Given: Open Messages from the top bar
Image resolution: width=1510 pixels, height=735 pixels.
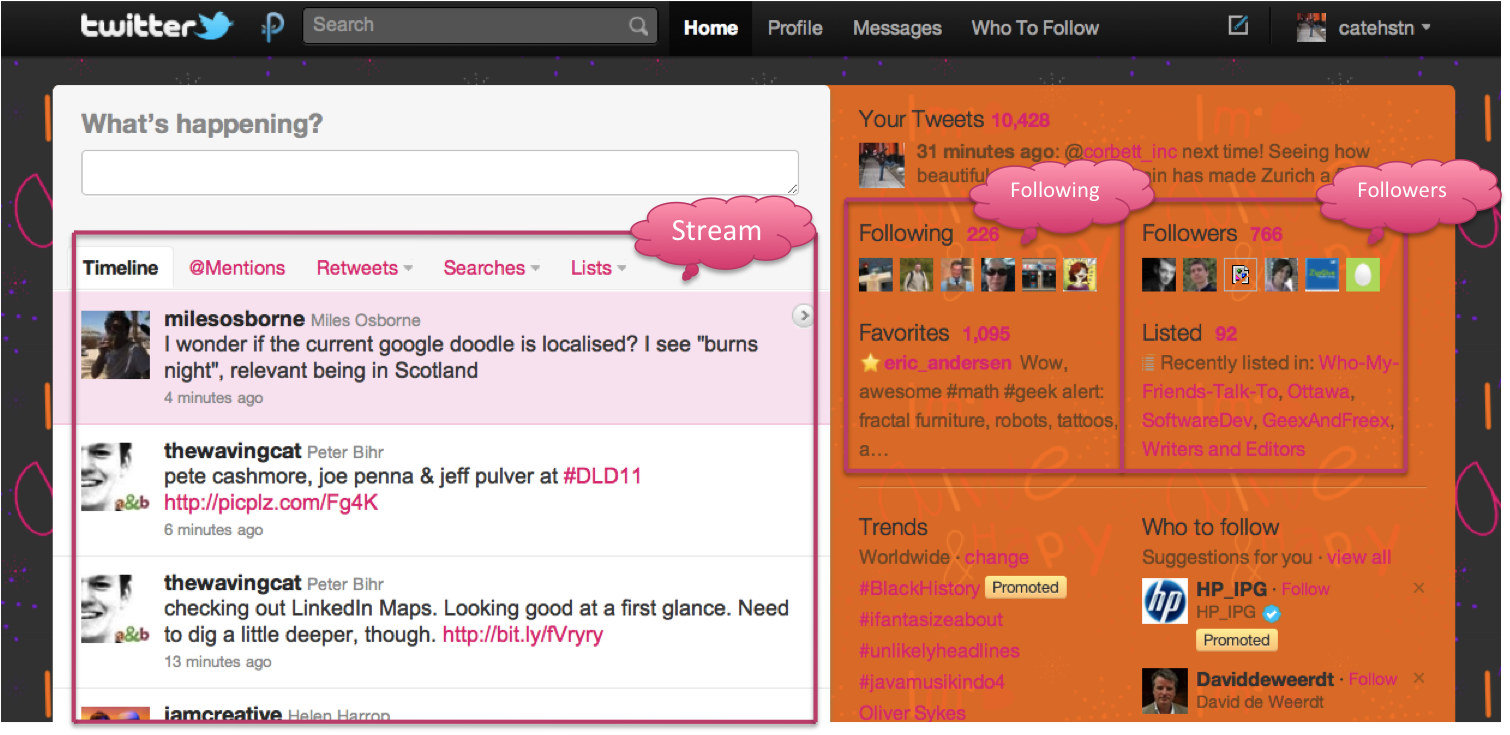Looking at the screenshot, I should 896,28.
